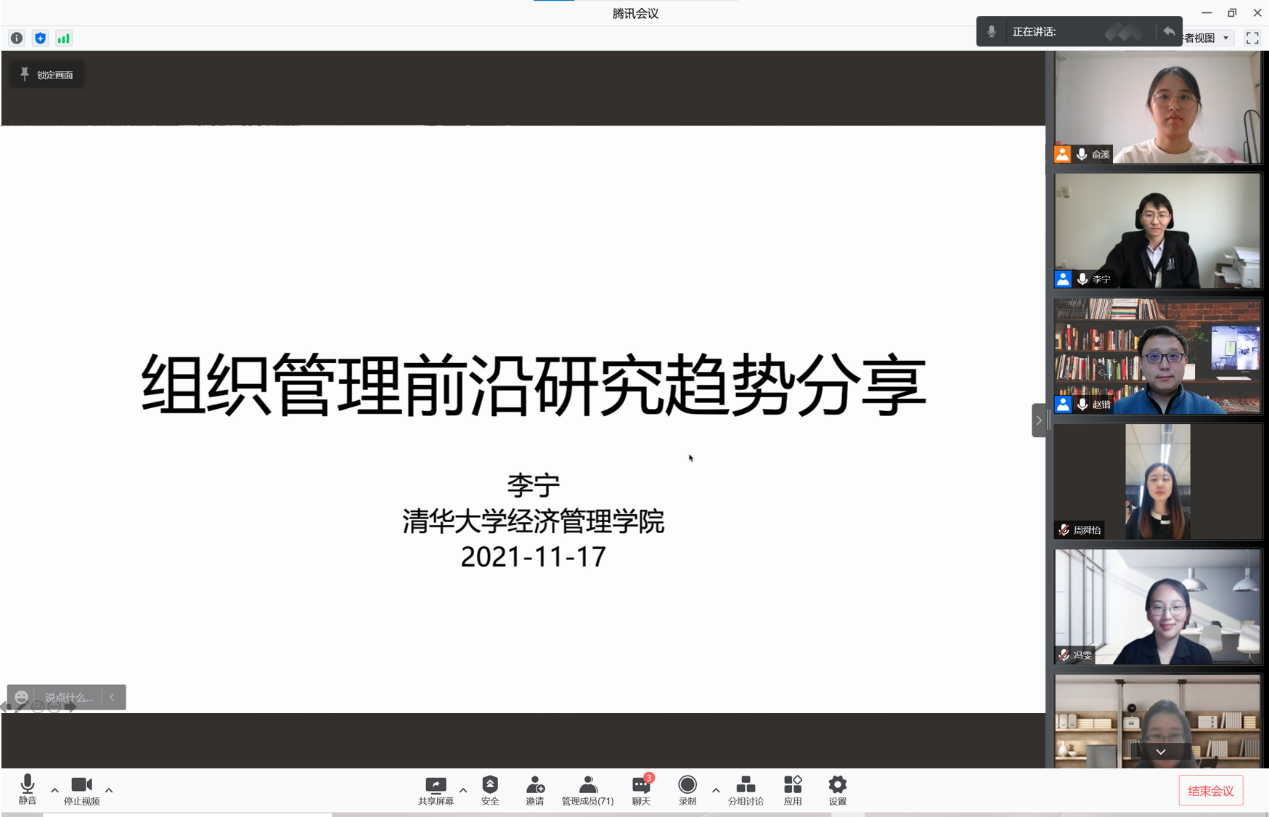Open the 安全 security options
This screenshot has width=1269, height=817.
click(x=490, y=790)
